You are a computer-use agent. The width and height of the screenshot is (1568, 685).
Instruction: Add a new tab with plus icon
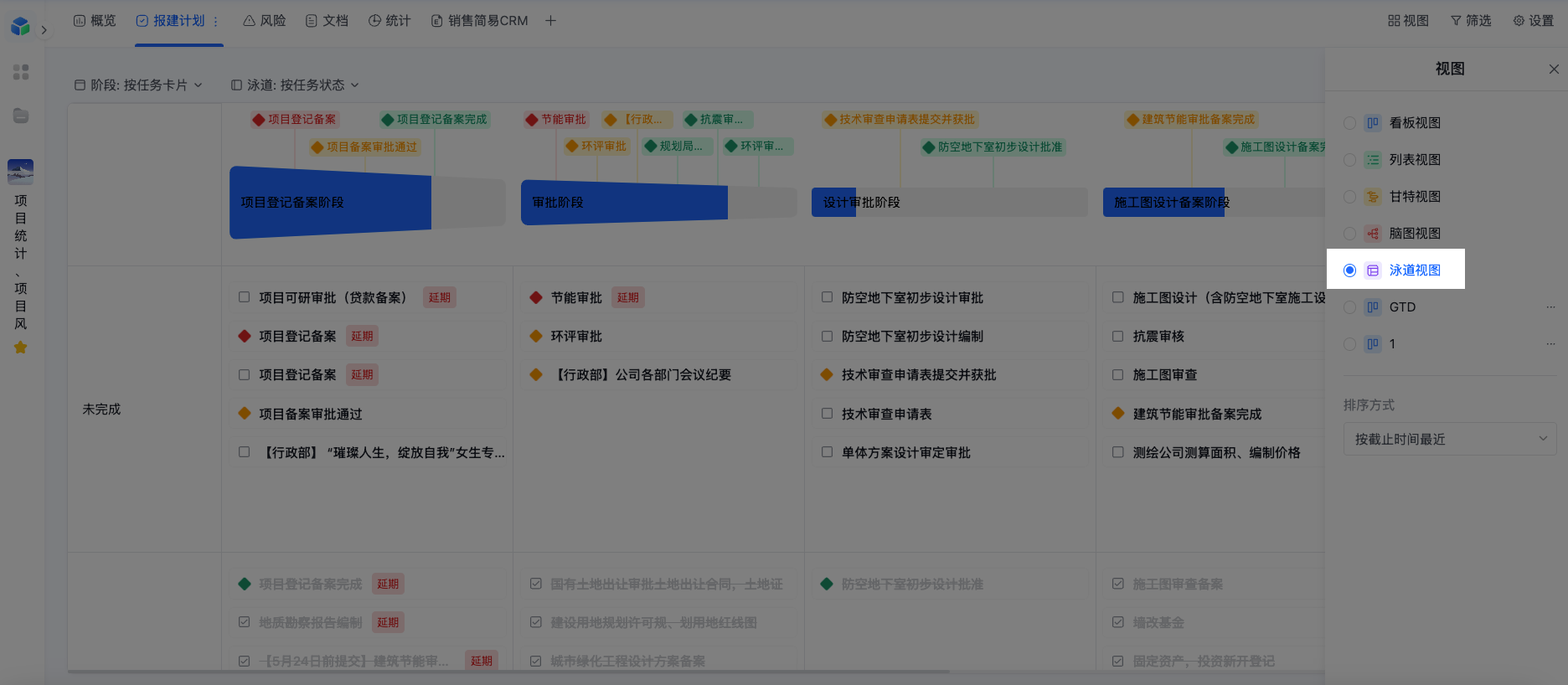coord(550,20)
